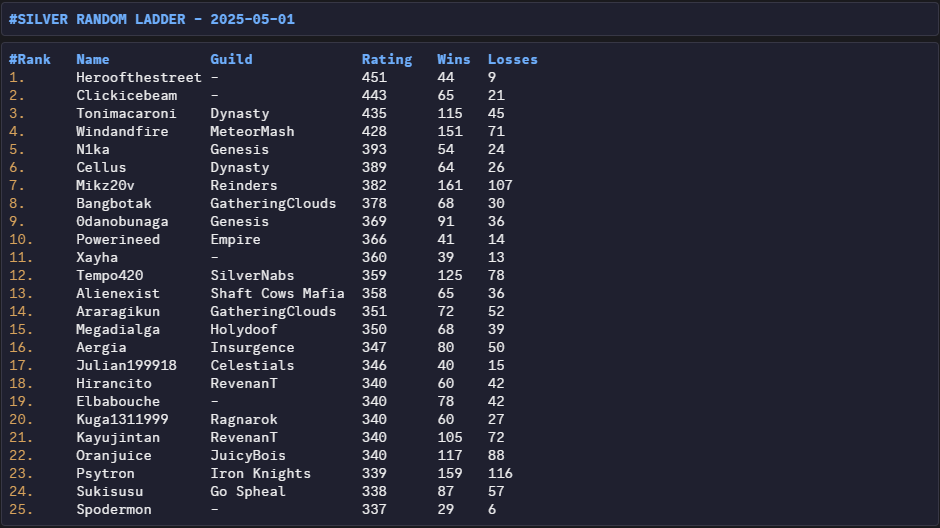
Task: Select player name Spodermon
Action: tap(113, 509)
